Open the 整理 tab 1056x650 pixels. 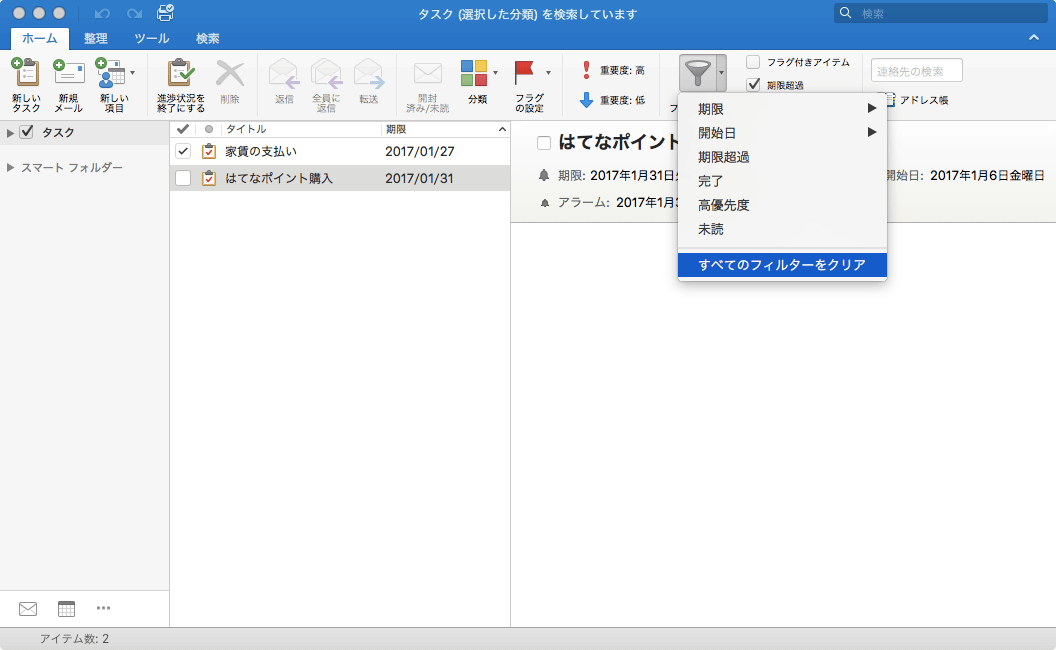click(96, 38)
